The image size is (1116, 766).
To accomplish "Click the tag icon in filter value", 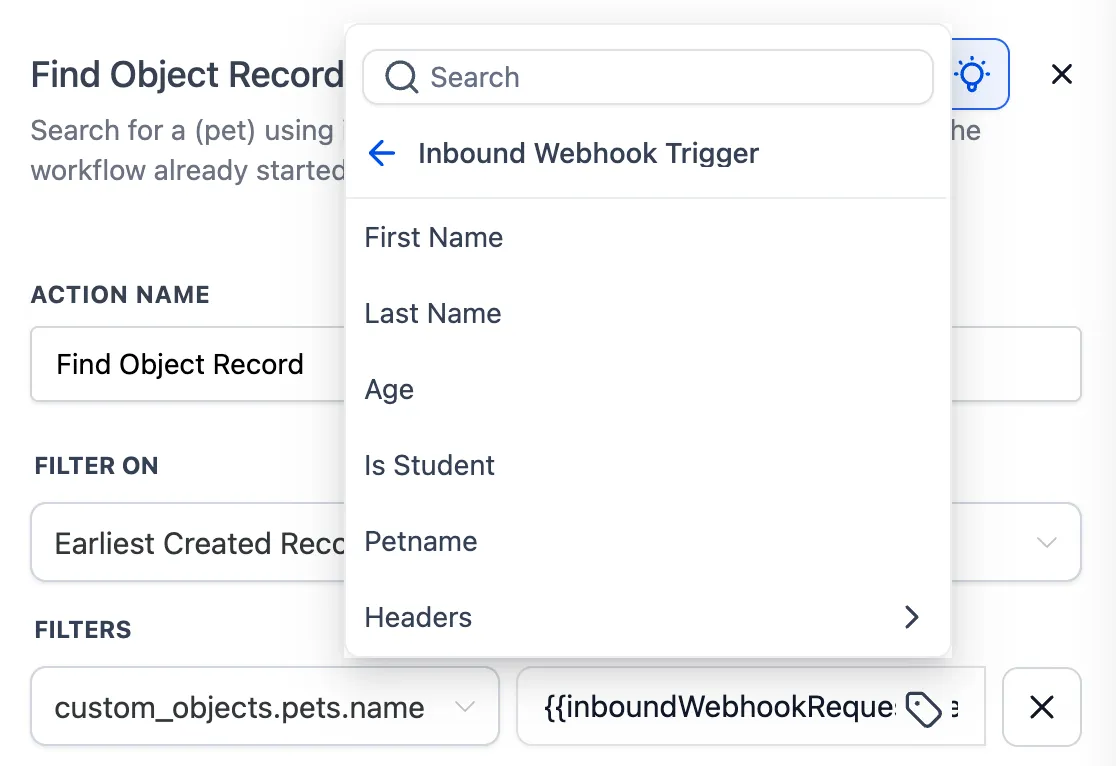I will tap(924, 709).
